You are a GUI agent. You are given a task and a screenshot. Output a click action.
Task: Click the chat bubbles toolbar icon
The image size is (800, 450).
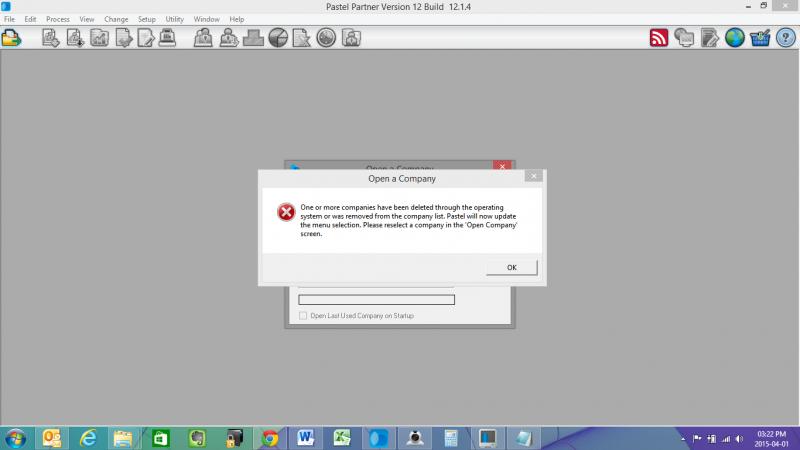[684, 38]
